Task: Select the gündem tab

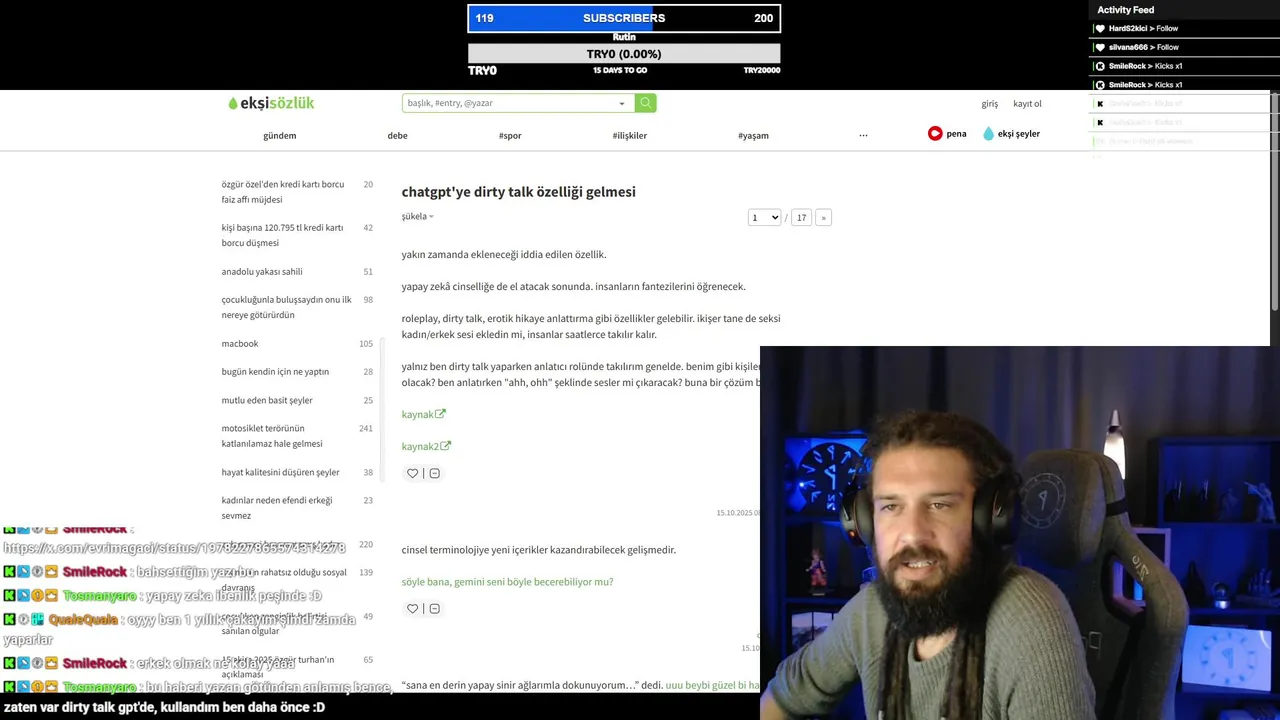Action: coord(280,136)
